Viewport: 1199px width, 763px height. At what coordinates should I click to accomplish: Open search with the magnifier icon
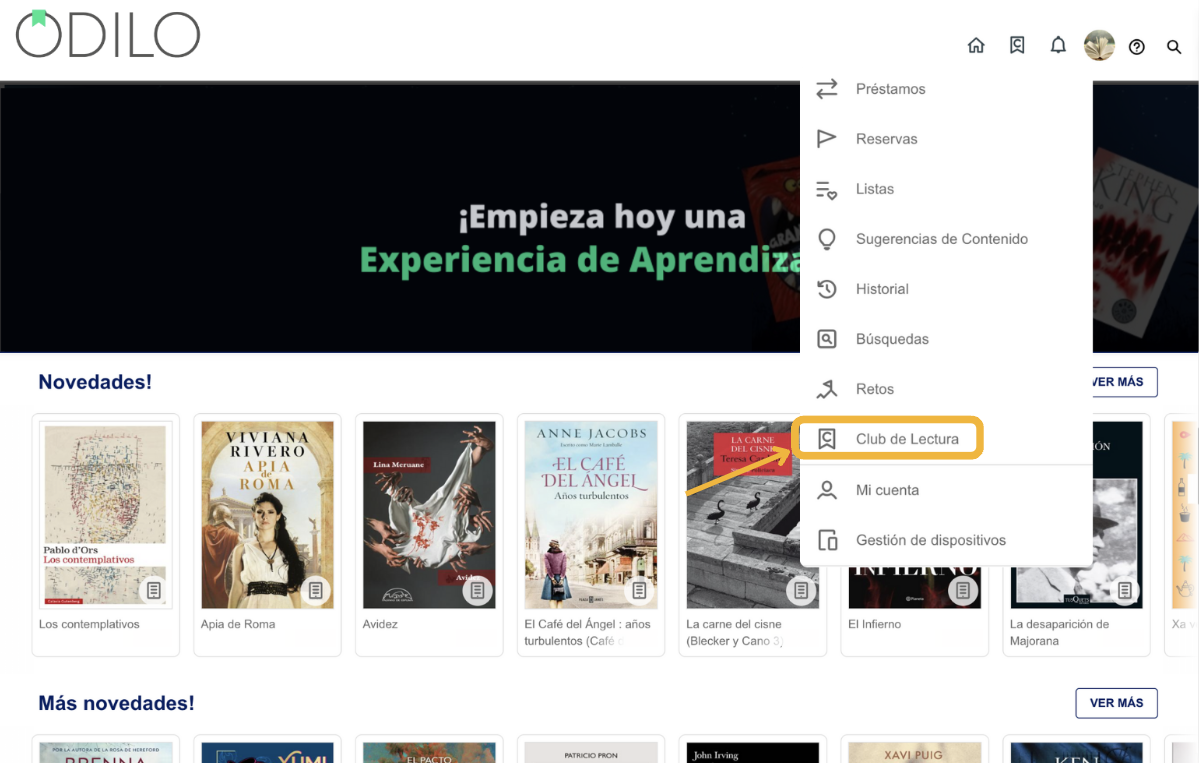pyautogui.click(x=1174, y=46)
